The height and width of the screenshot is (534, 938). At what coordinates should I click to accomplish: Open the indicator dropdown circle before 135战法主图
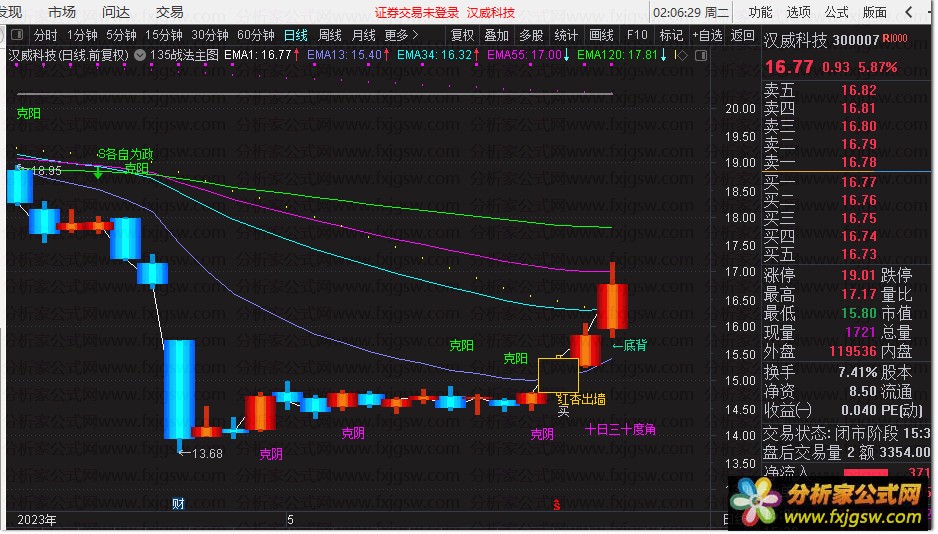(x=140, y=55)
